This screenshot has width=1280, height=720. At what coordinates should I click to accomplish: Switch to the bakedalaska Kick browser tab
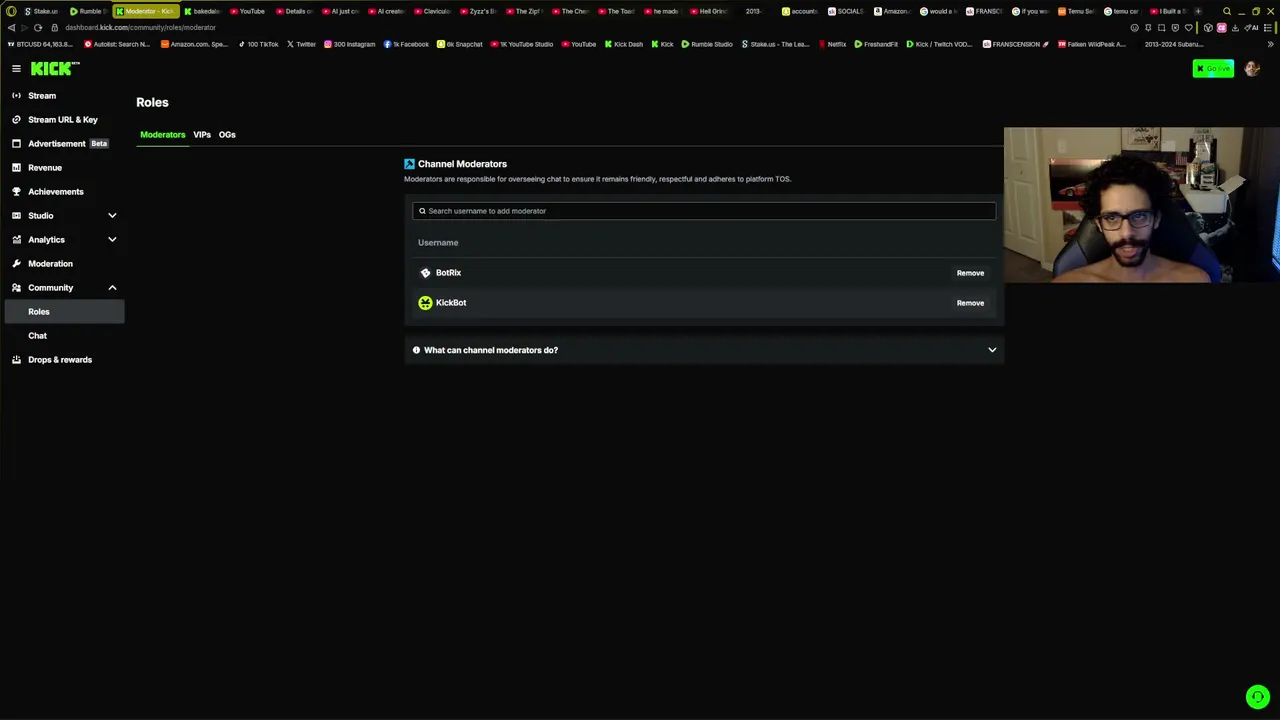point(201,11)
